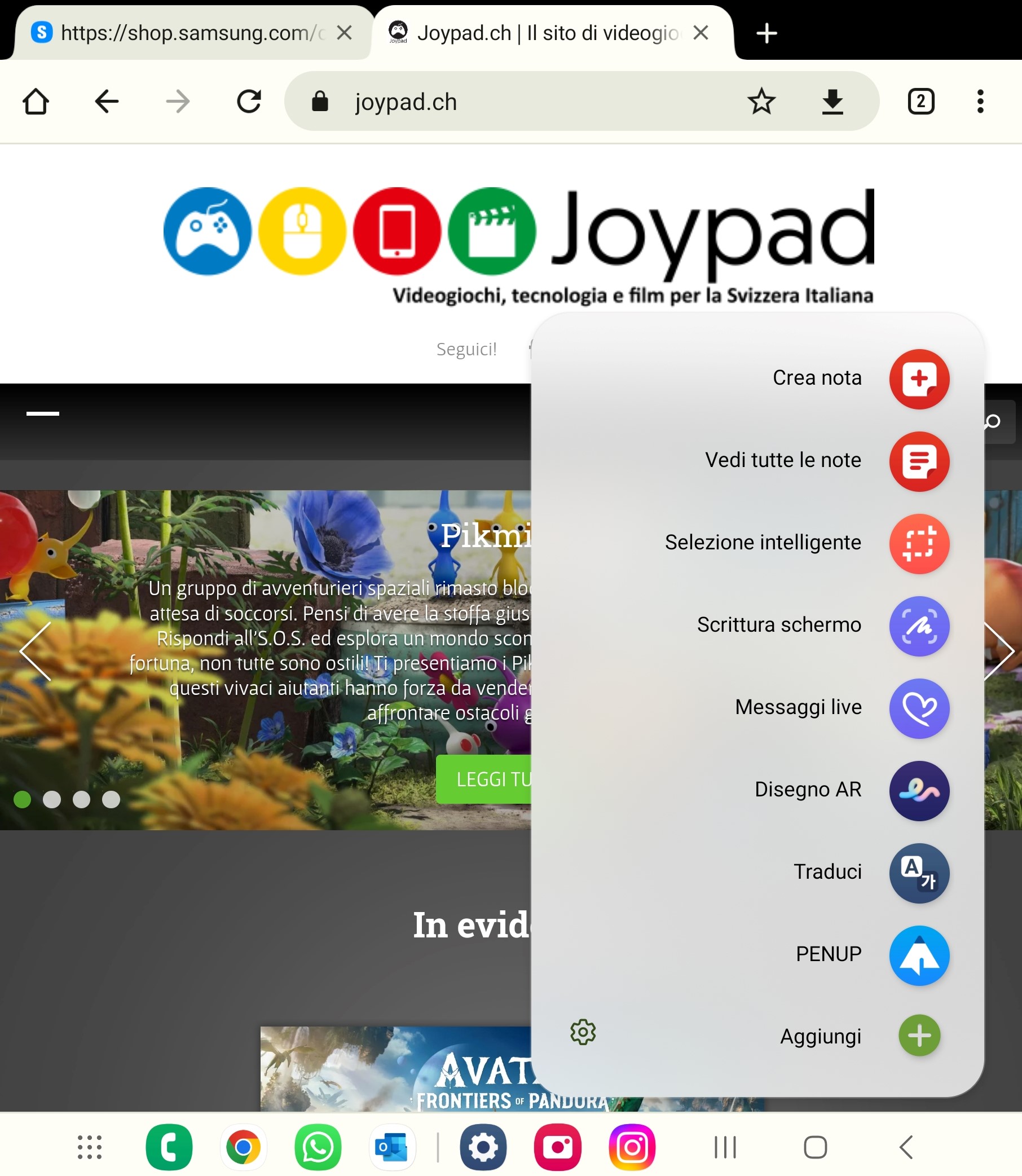Launch Disegno AR icon

(919, 790)
